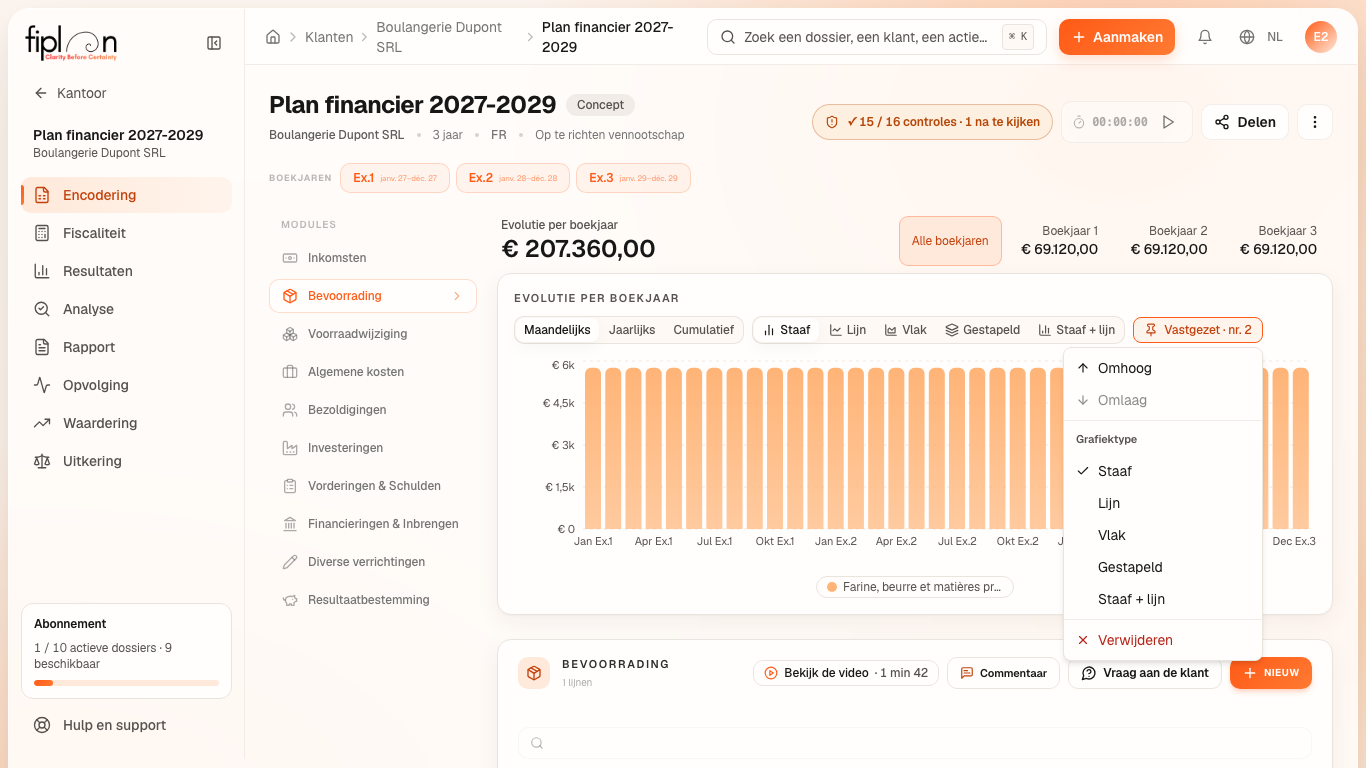1366x768 pixels.
Task: Open Hulp en support
Action: [x=127, y=725]
